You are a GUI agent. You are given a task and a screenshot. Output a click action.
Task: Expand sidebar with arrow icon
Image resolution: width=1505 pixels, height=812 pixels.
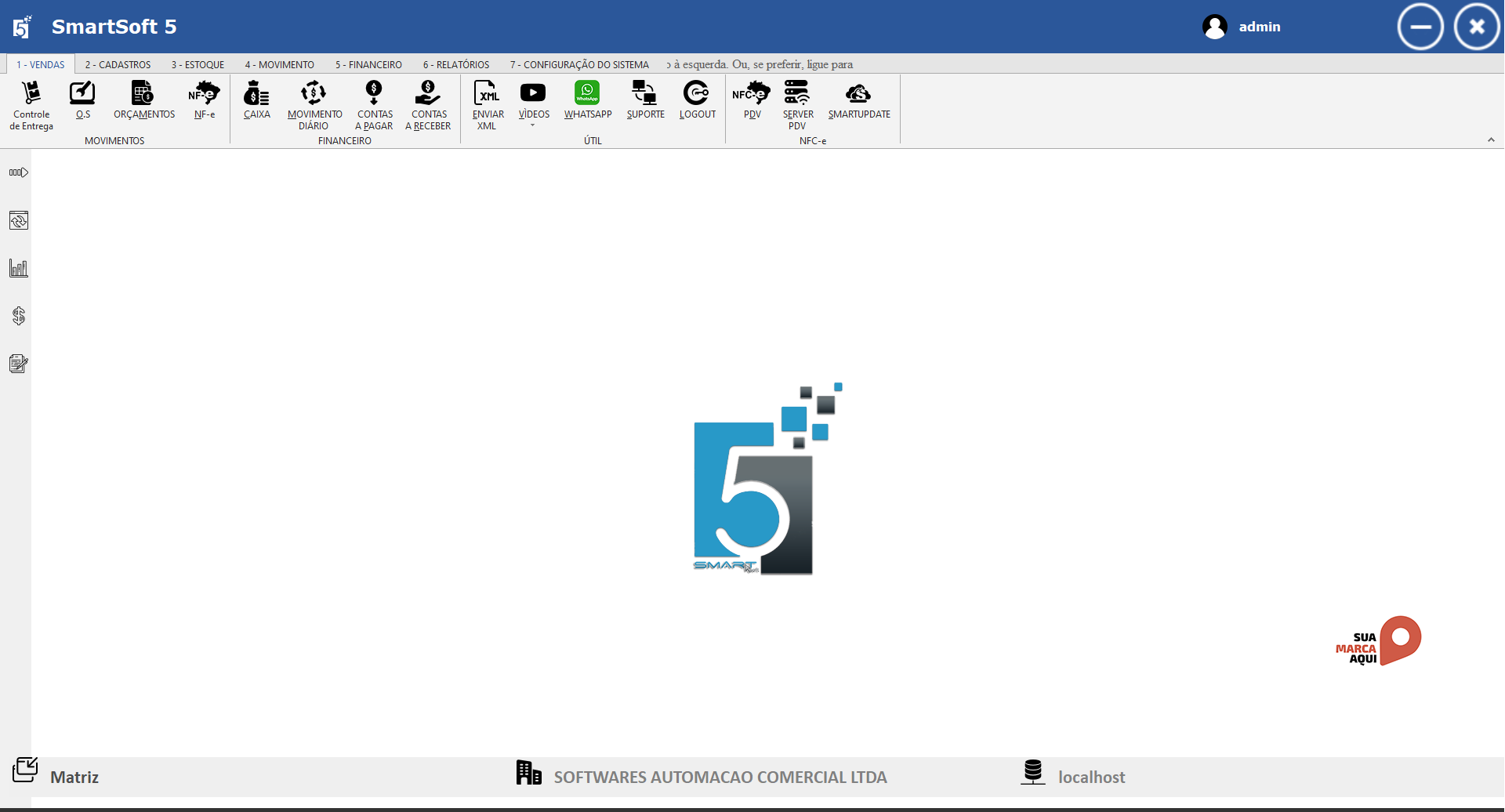[19, 172]
